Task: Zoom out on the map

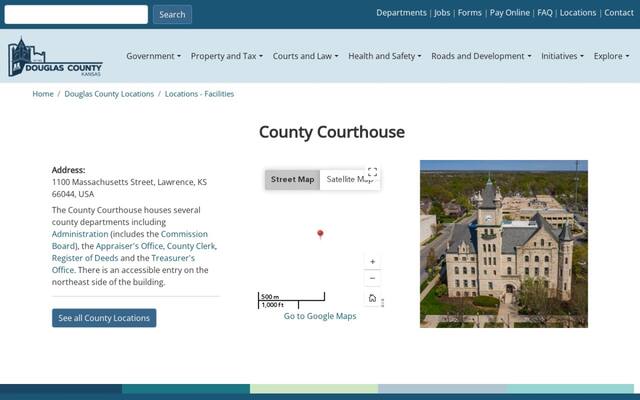Action: [x=372, y=278]
